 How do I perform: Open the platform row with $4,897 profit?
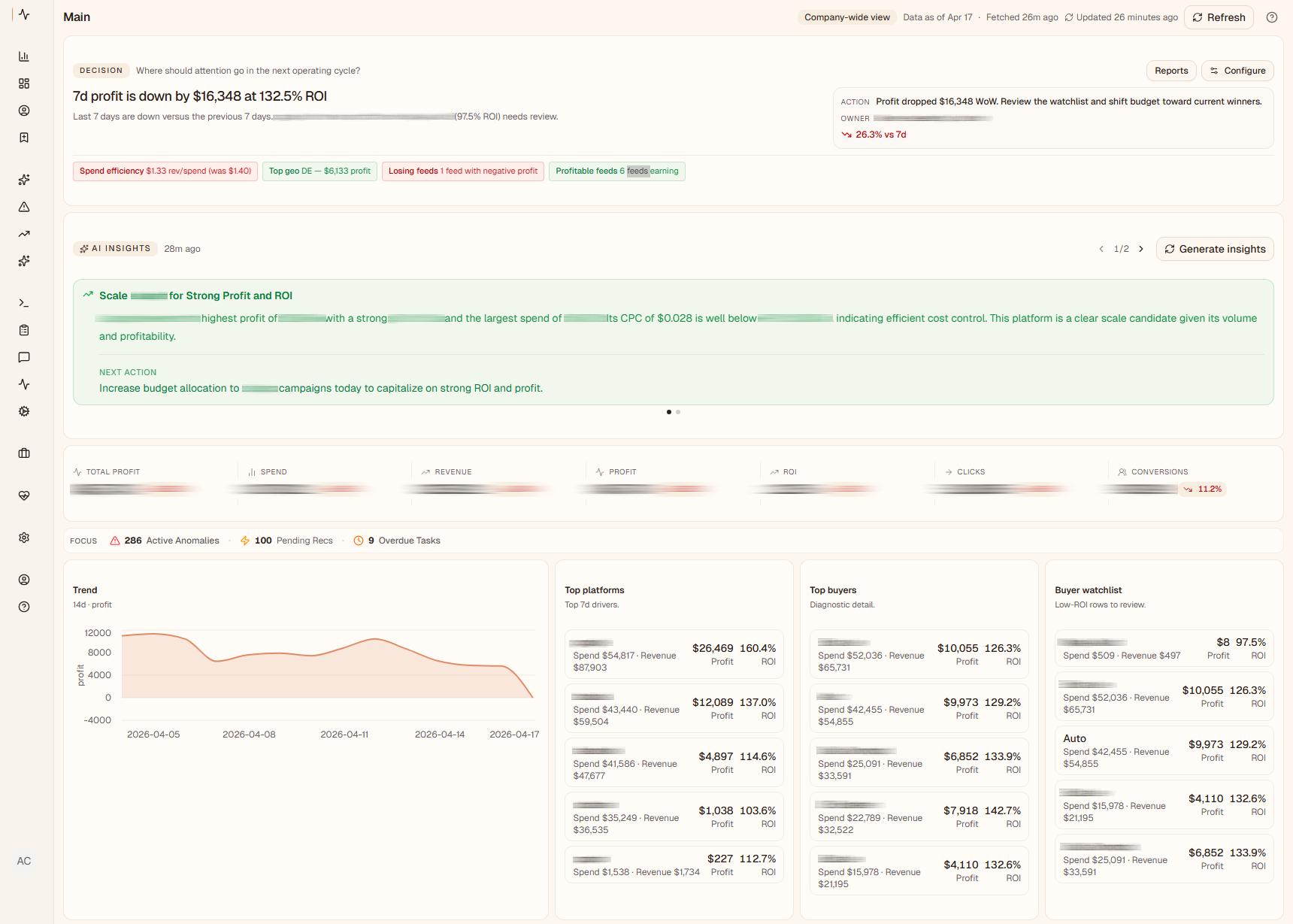coord(674,762)
